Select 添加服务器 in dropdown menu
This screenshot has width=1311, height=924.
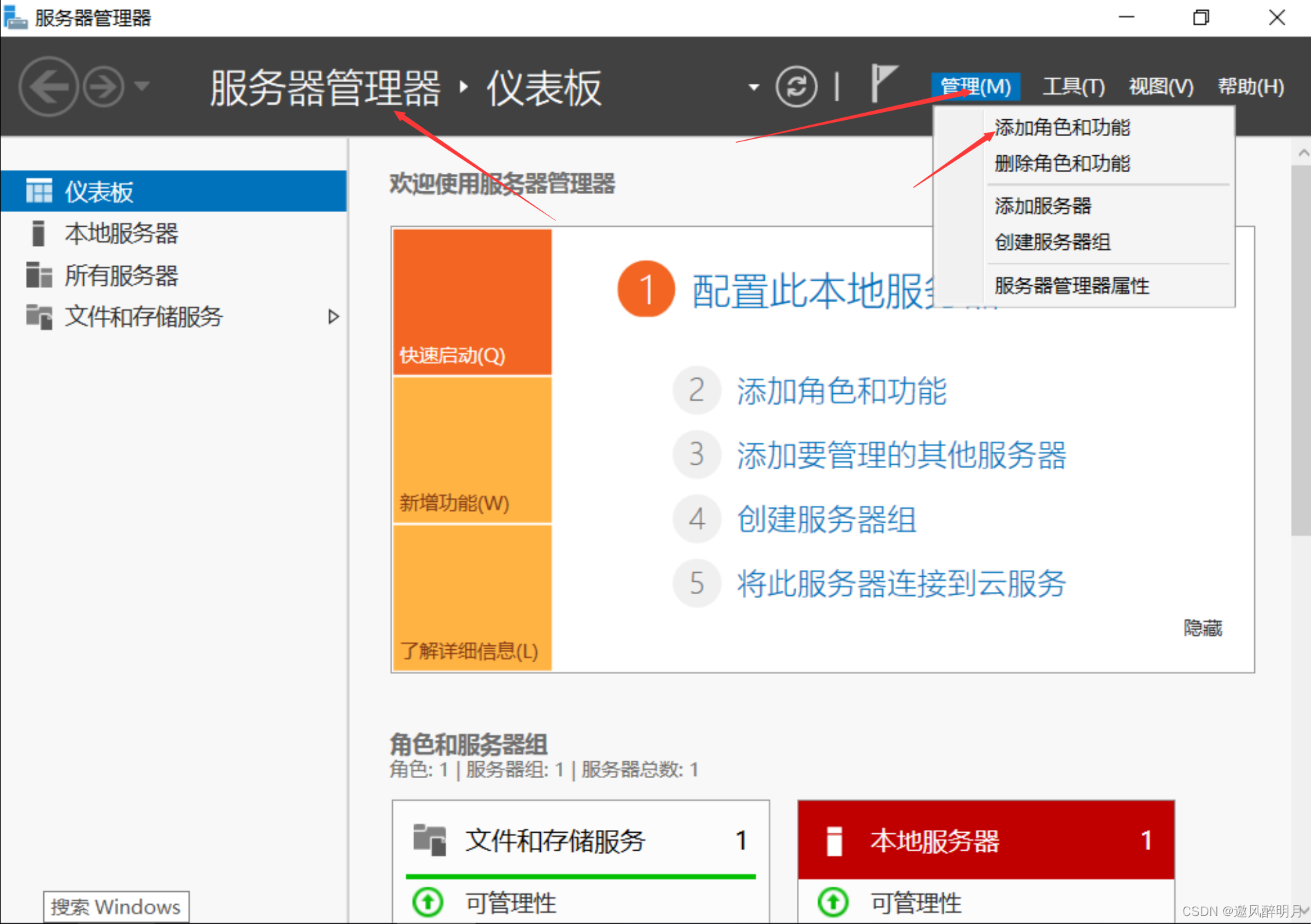[1043, 206]
